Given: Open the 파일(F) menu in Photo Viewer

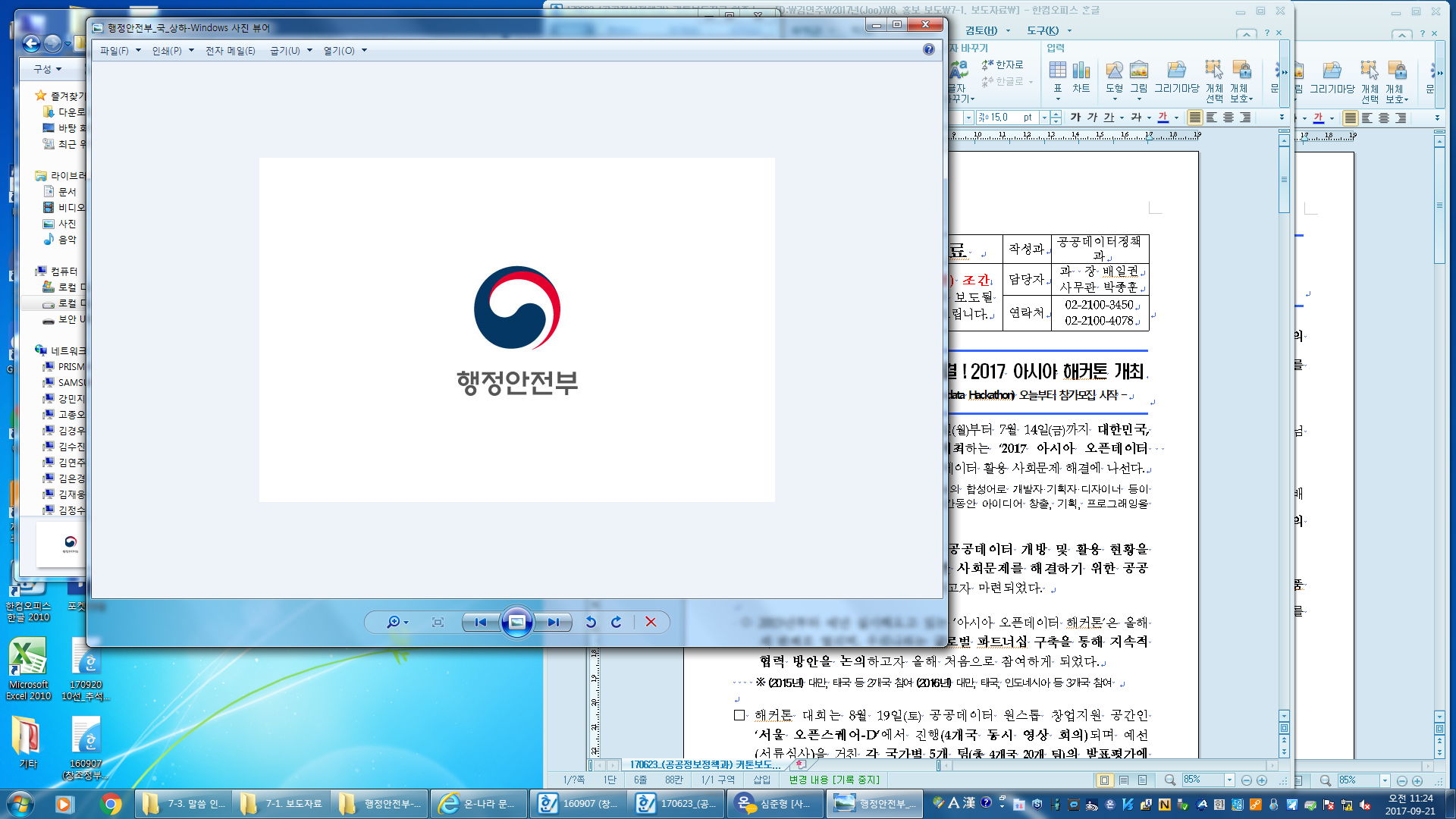Looking at the screenshot, I should click(x=121, y=51).
